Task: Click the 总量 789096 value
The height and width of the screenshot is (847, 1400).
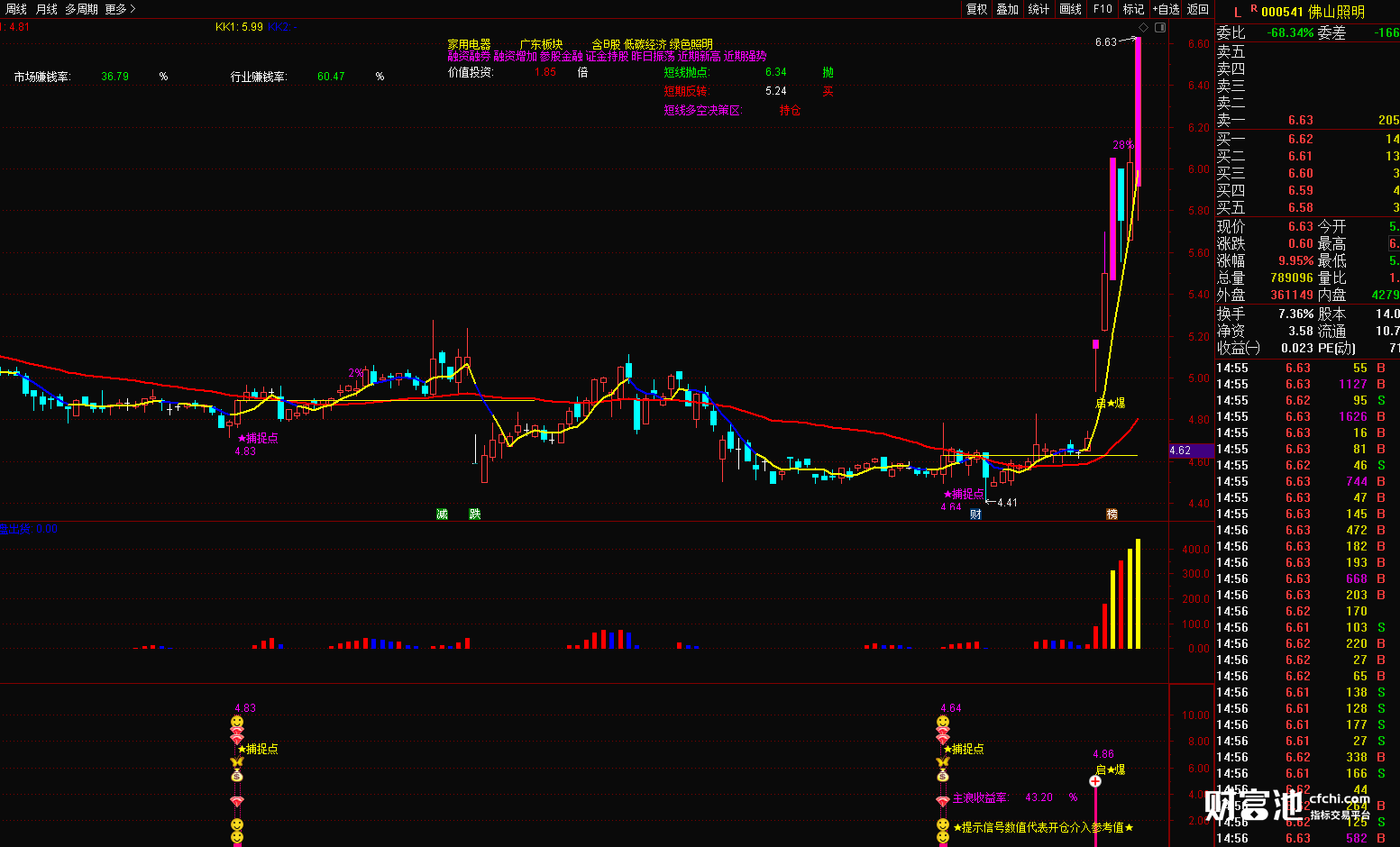Action: point(1291,278)
